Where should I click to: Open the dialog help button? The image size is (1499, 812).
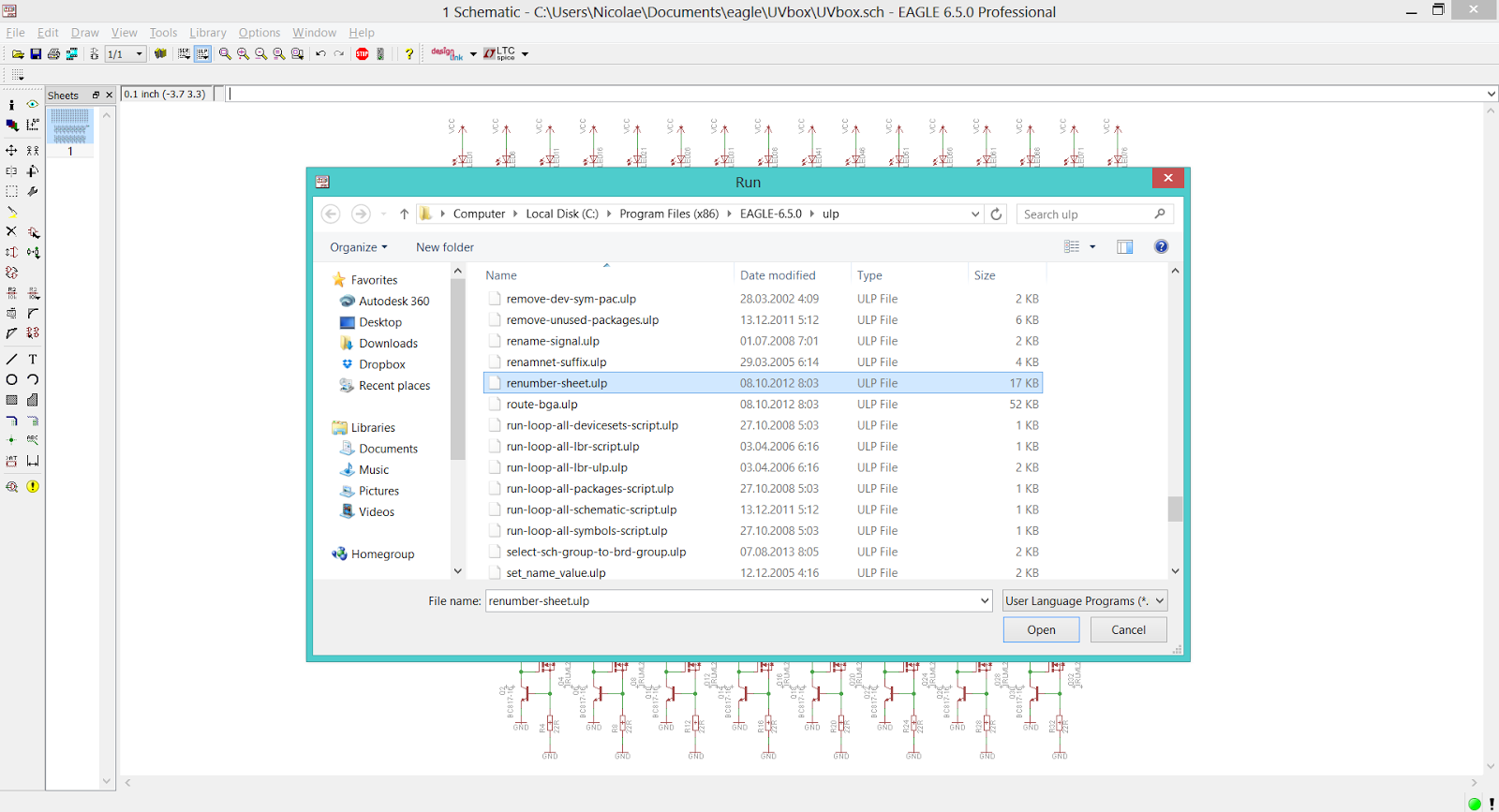click(1161, 246)
